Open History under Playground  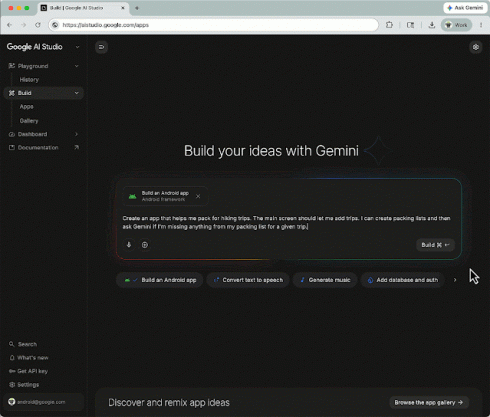[29, 80]
